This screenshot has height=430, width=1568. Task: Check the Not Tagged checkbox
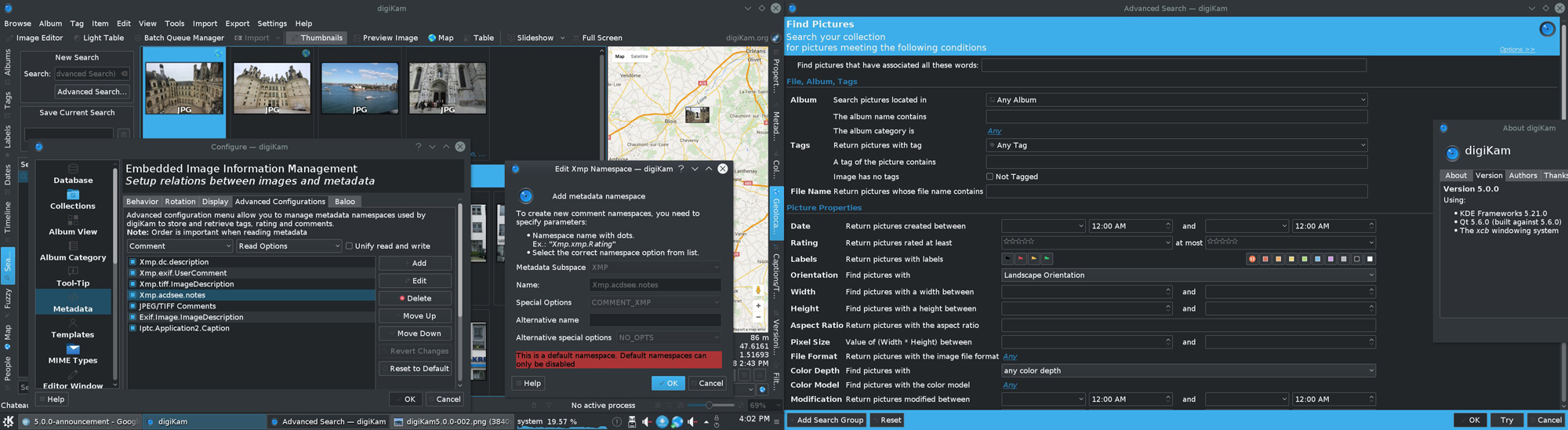click(989, 177)
